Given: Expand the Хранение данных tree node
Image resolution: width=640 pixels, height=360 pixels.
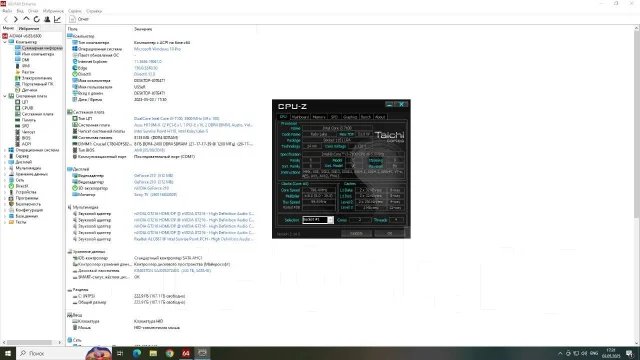Looking at the screenshot, I should point(5,174).
